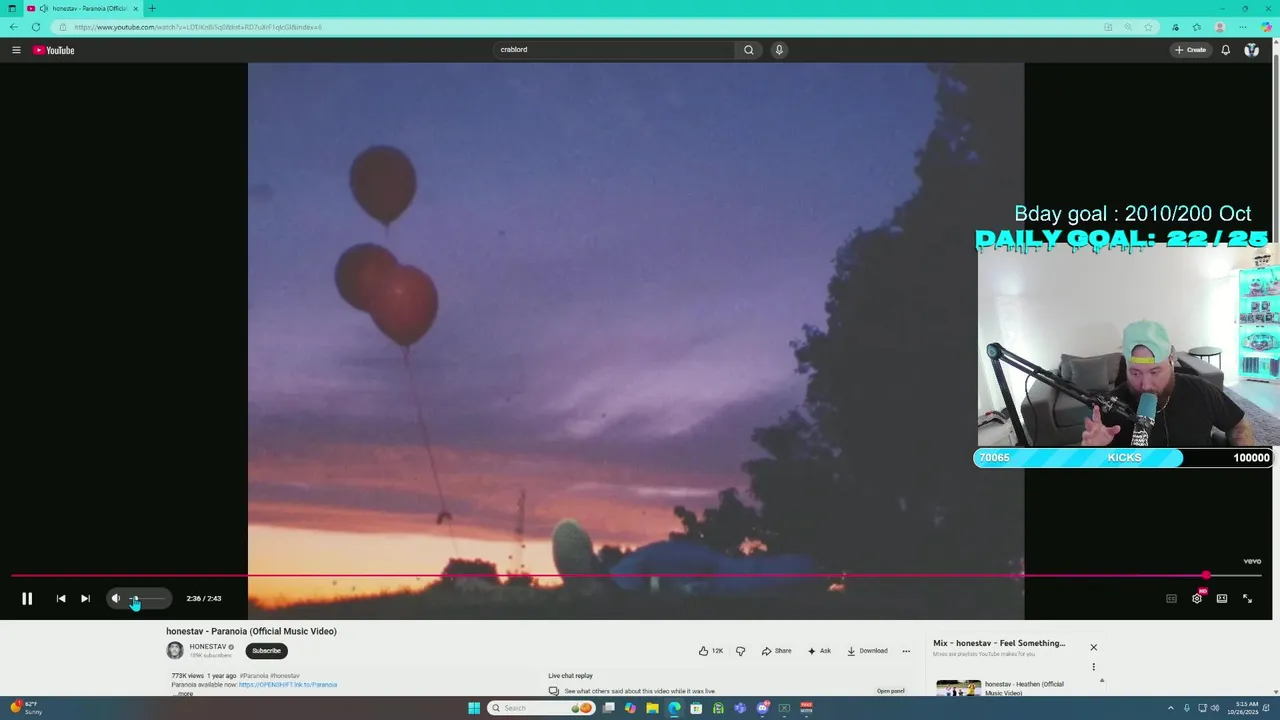Open File Explorer from taskbar

(652, 708)
